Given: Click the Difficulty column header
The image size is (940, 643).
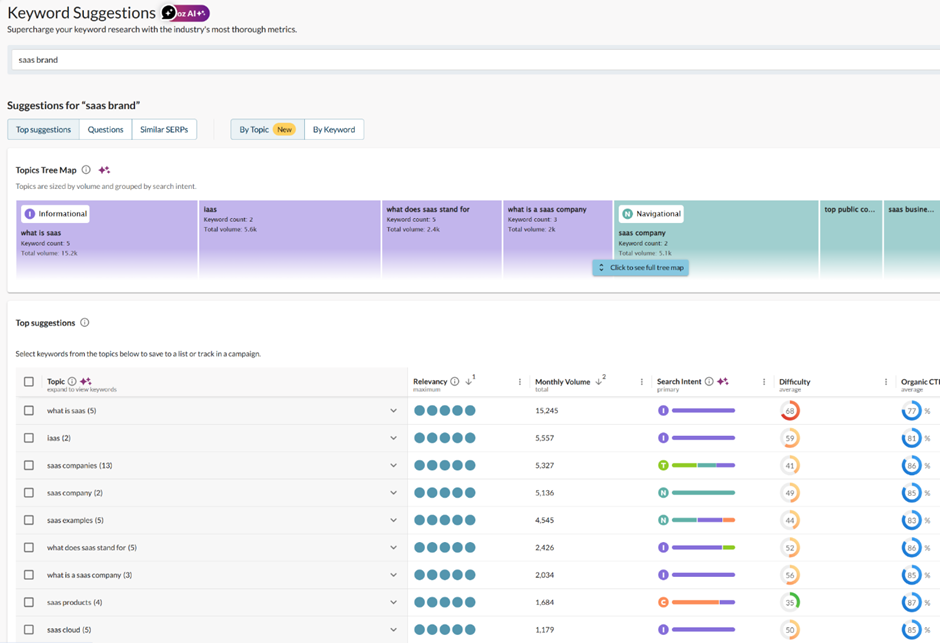Looking at the screenshot, I should (x=794, y=382).
